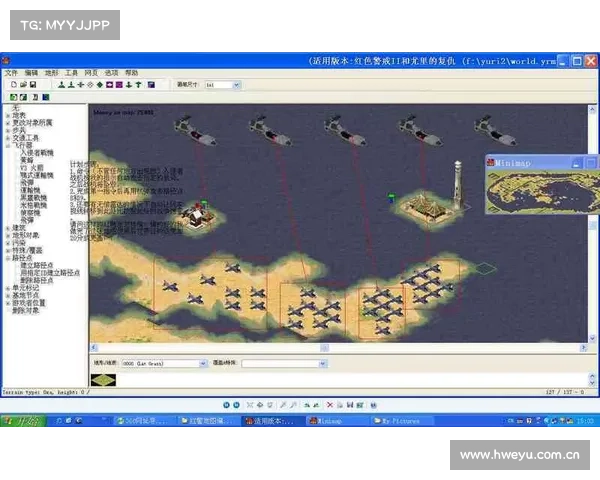Select 删除路径点 waypoint option

tap(37, 280)
